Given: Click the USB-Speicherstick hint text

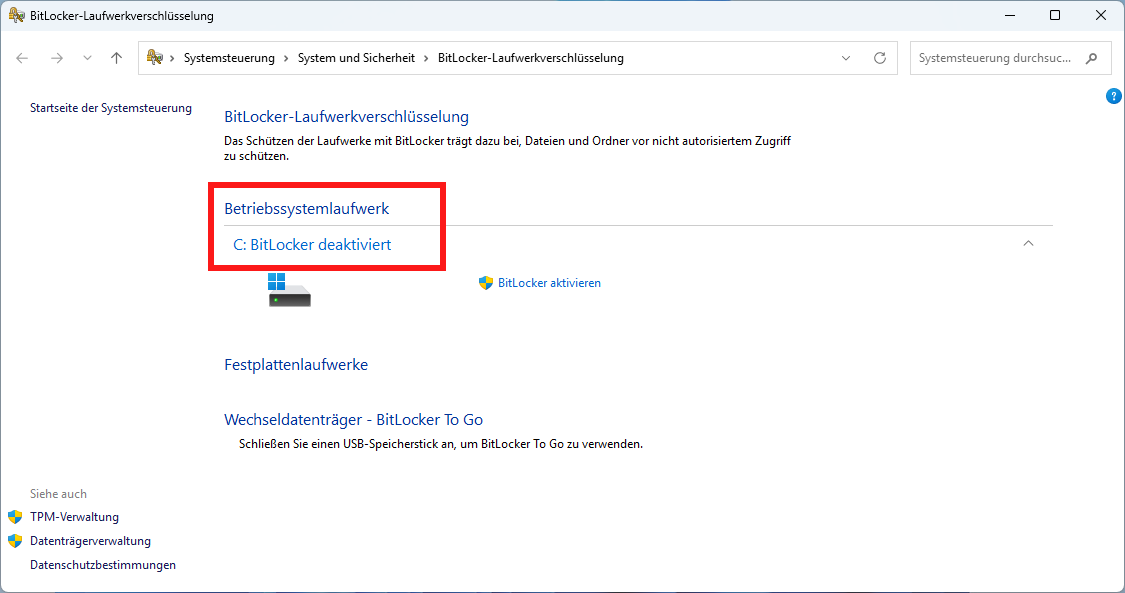Looking at the screenshot, I should click(x=441, y=444).
